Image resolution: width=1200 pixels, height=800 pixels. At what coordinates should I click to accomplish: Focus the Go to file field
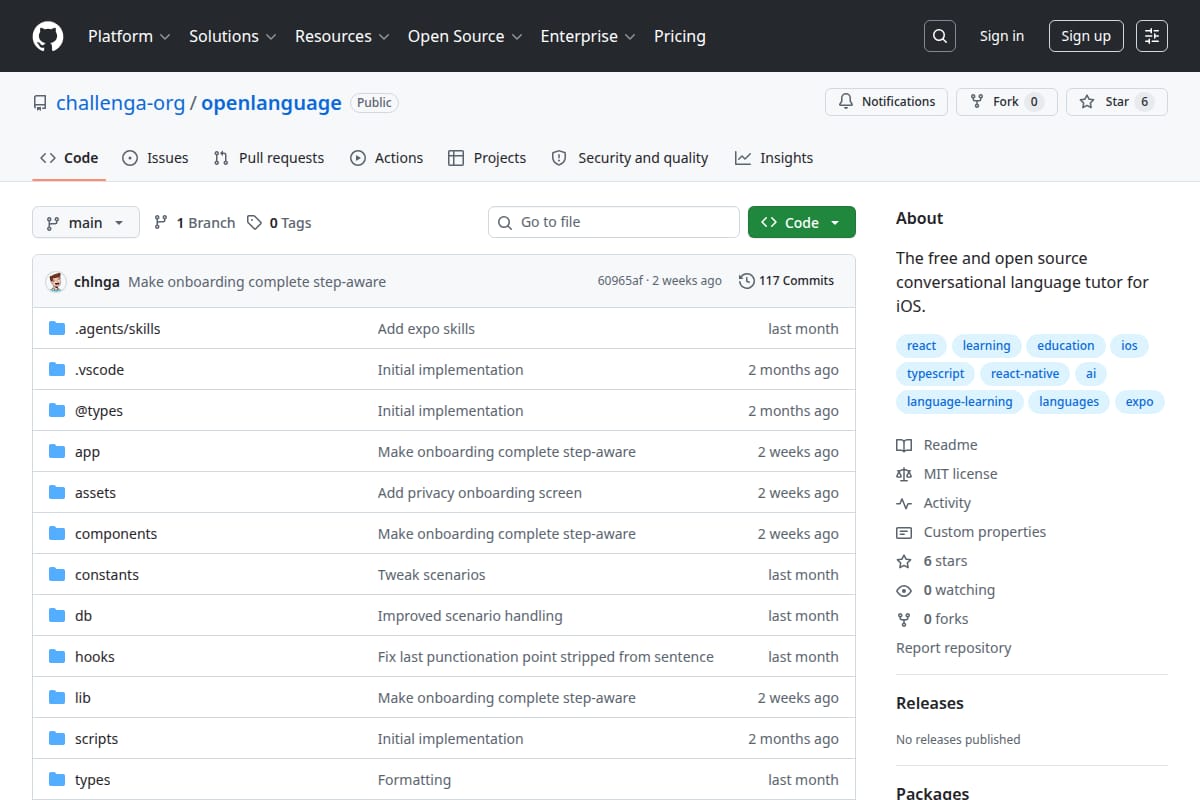(x=614, y=222)
